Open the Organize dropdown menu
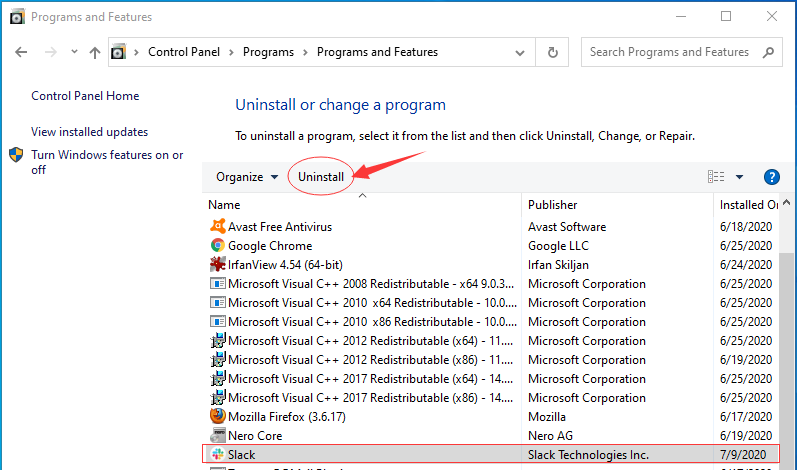This screenshot has width=797, height=470. point(247,177)
